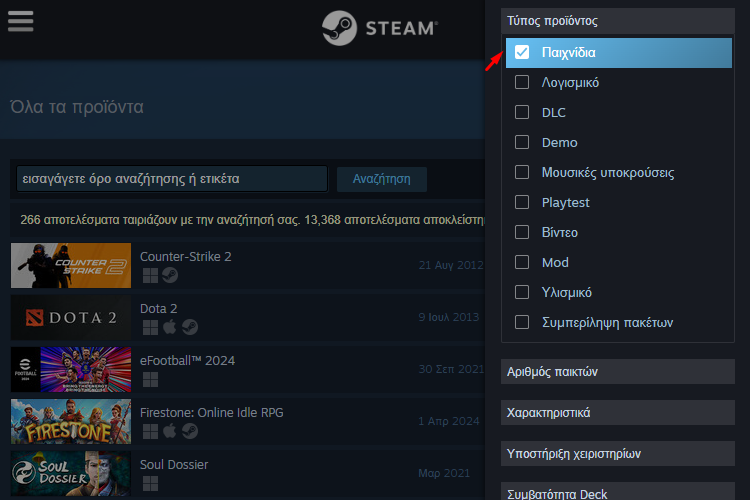Click Steam icon under Firestone

190,431
